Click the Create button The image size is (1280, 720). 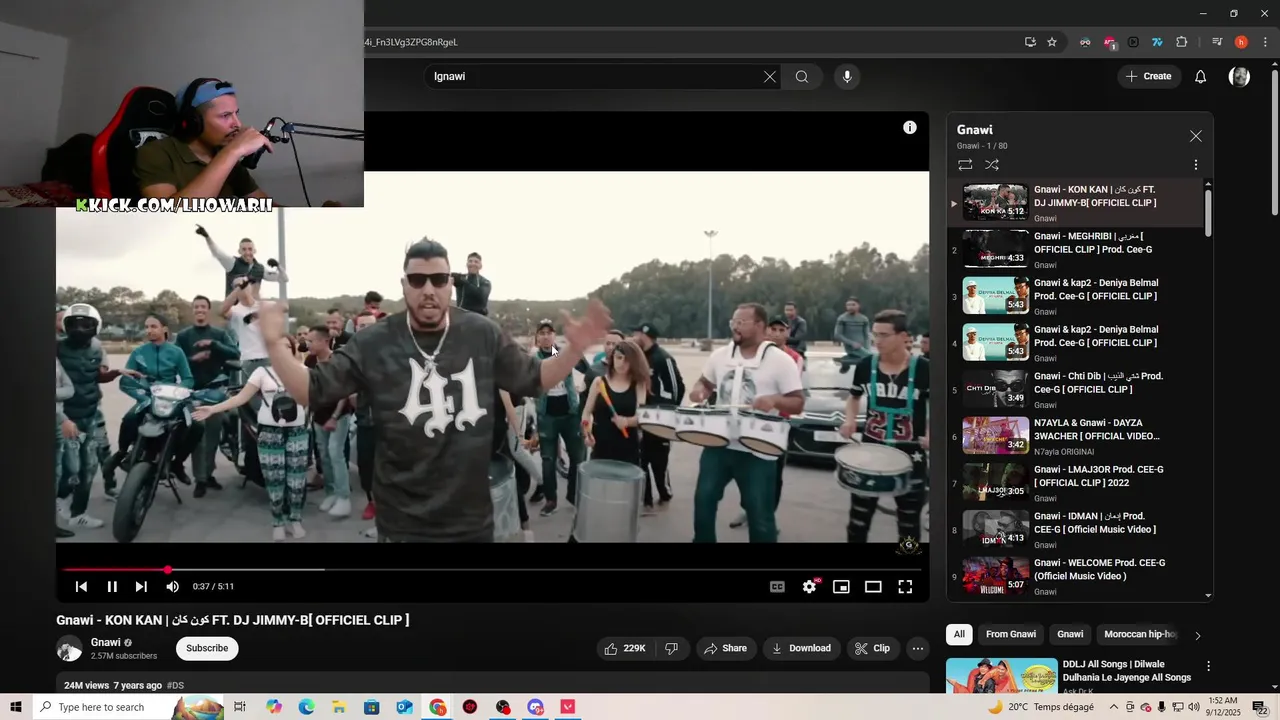pos(1148,76)
